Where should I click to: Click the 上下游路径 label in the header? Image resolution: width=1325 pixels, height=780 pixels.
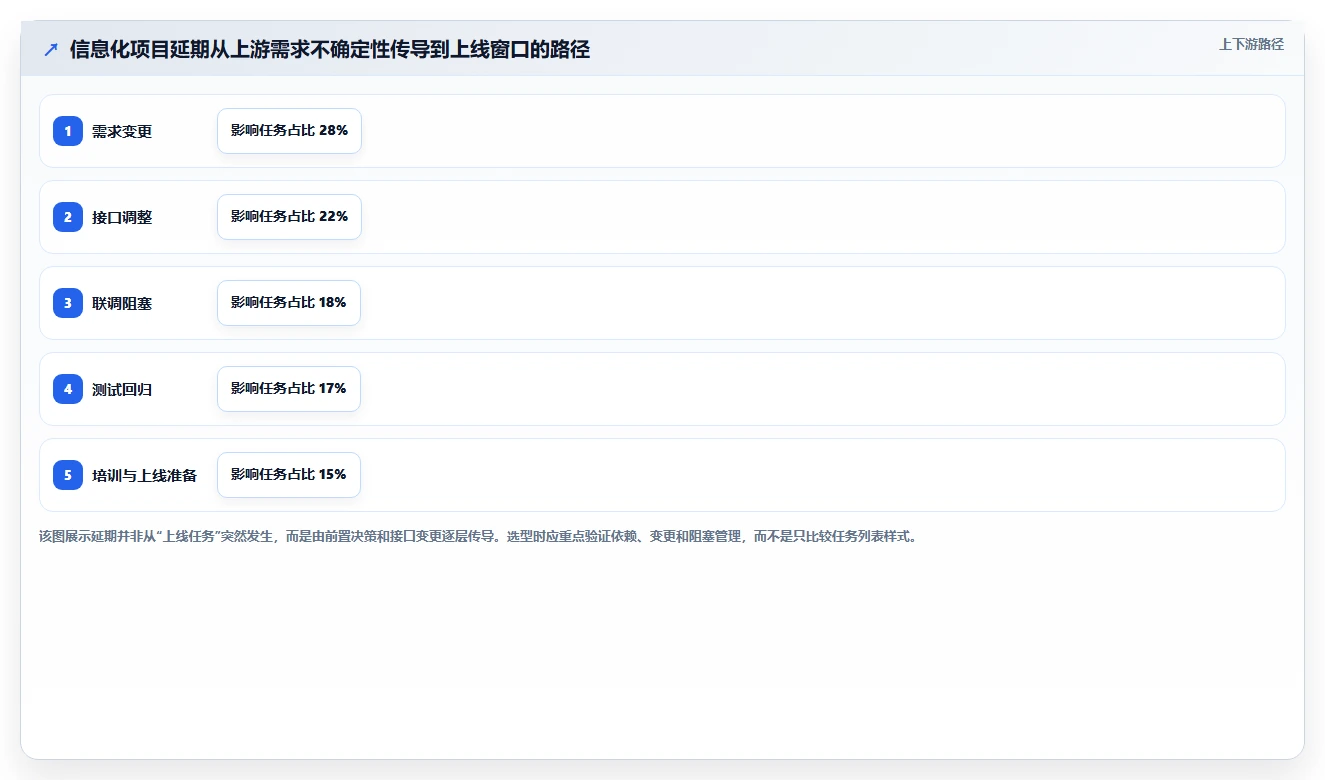tap(1251, 44)
